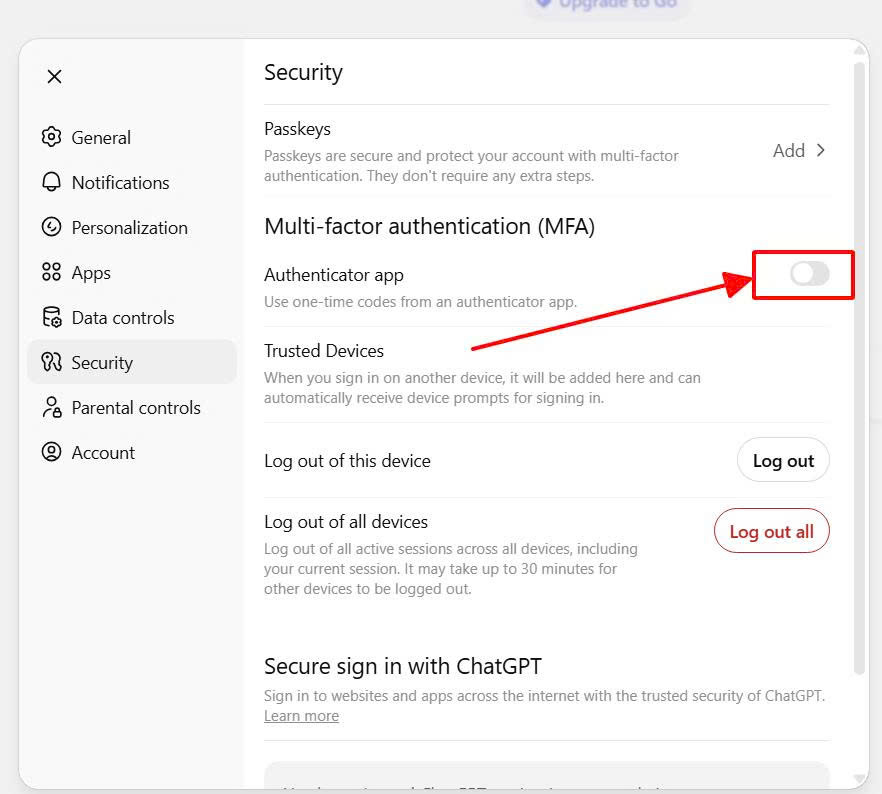Click the right-pointing chevron next to Add
The width and height of the screenshot is (882, 794).
point(821,150)
